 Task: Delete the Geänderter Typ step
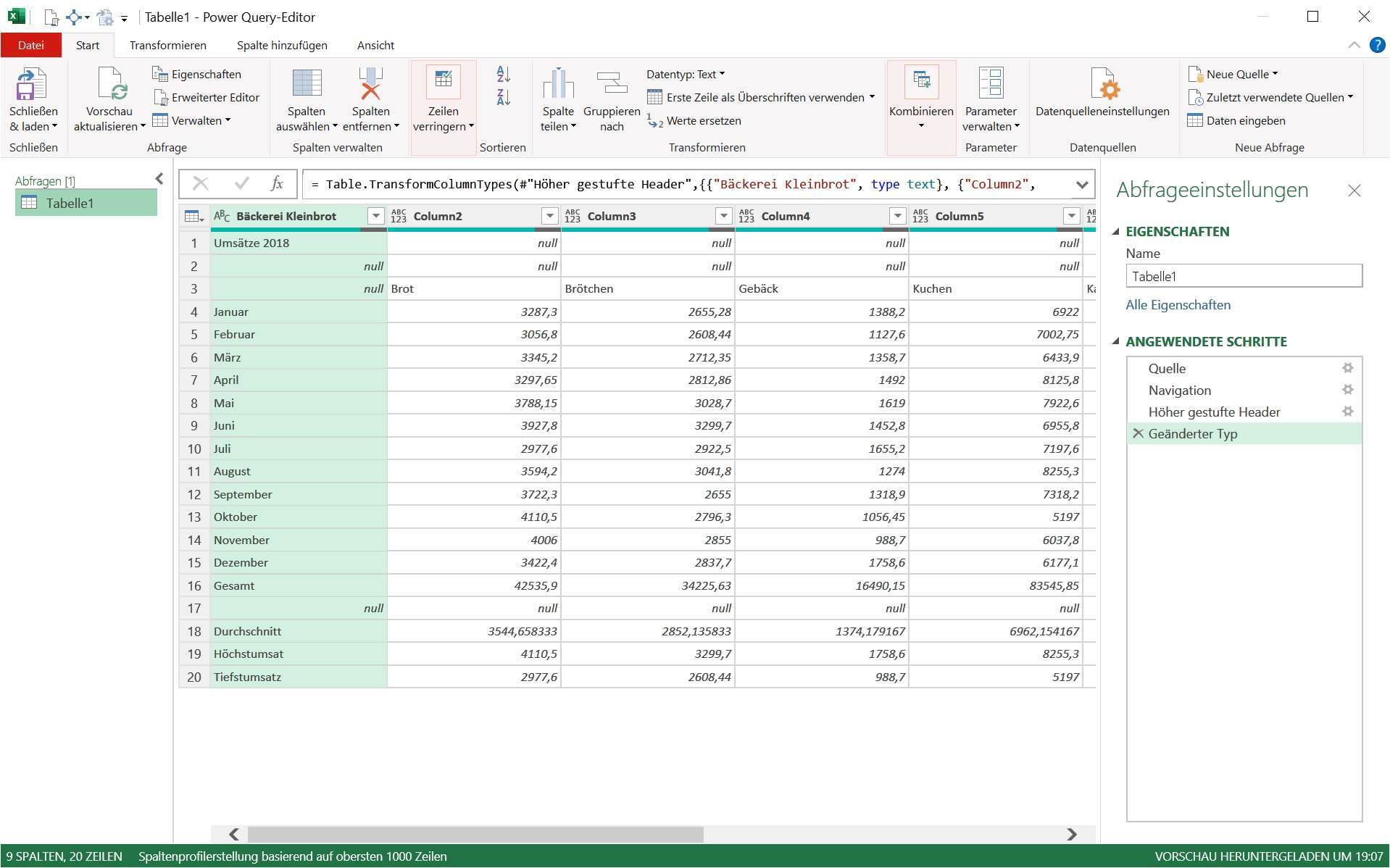(1138, 433)
